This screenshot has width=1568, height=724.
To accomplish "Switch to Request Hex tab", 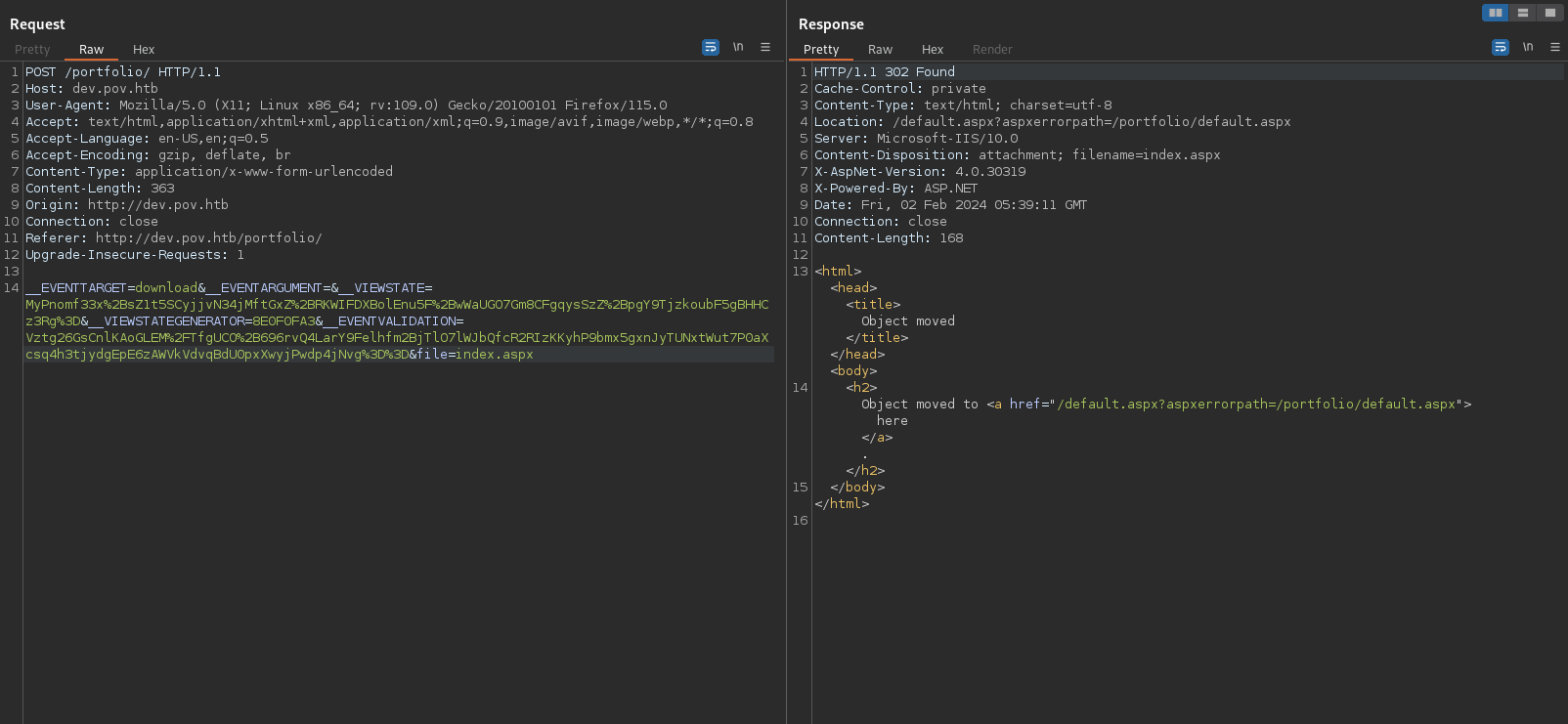I will tap(144, 50).
